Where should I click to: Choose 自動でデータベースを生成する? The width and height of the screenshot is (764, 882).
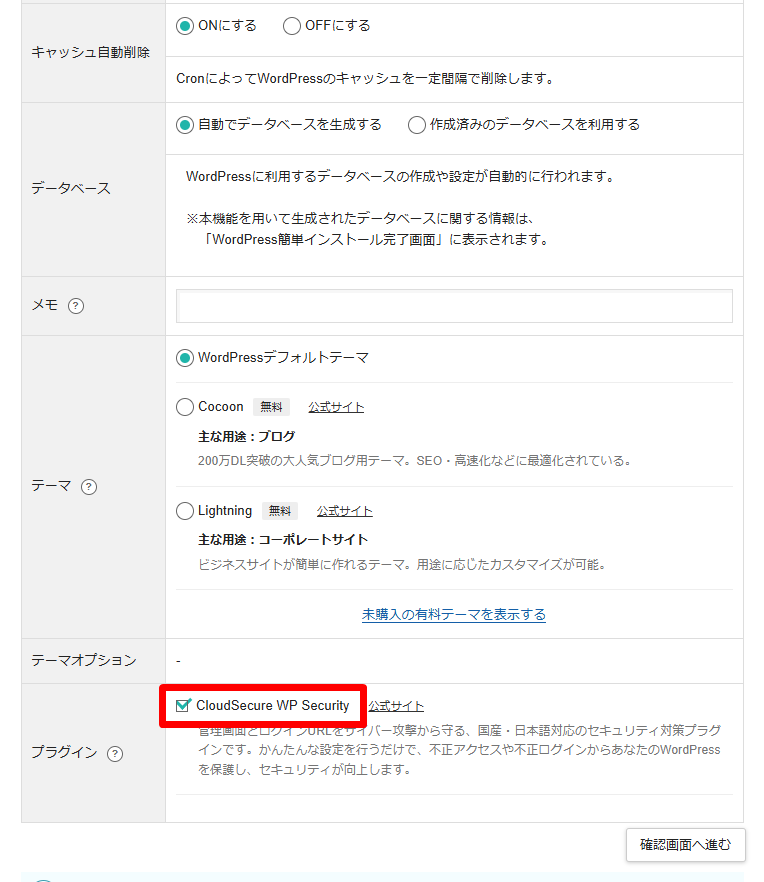point(185,125)
